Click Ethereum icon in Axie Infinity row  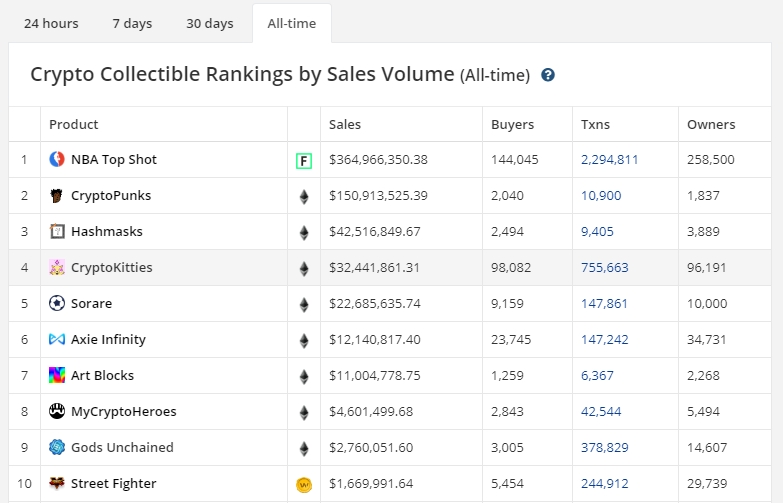coord(304,340)
